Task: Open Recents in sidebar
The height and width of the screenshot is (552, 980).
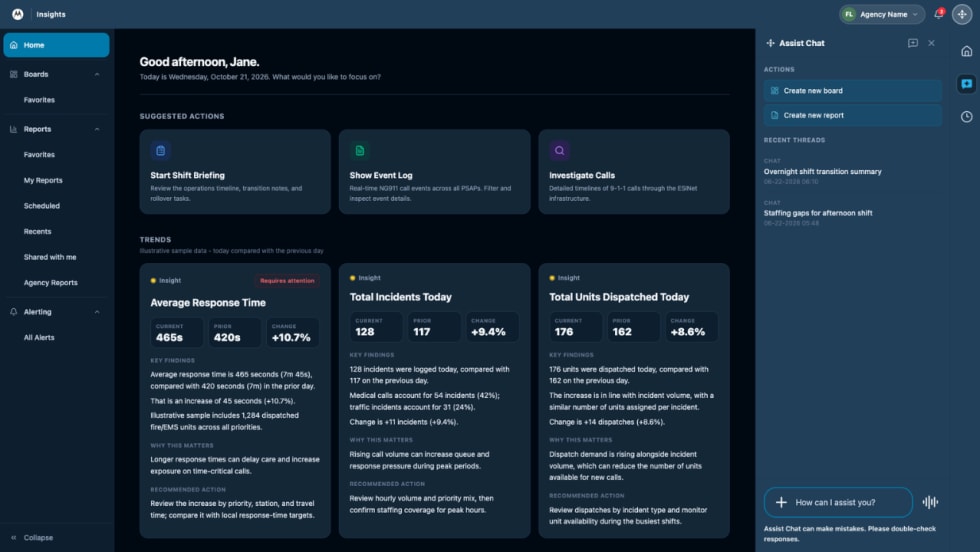Action: point(38,231)
